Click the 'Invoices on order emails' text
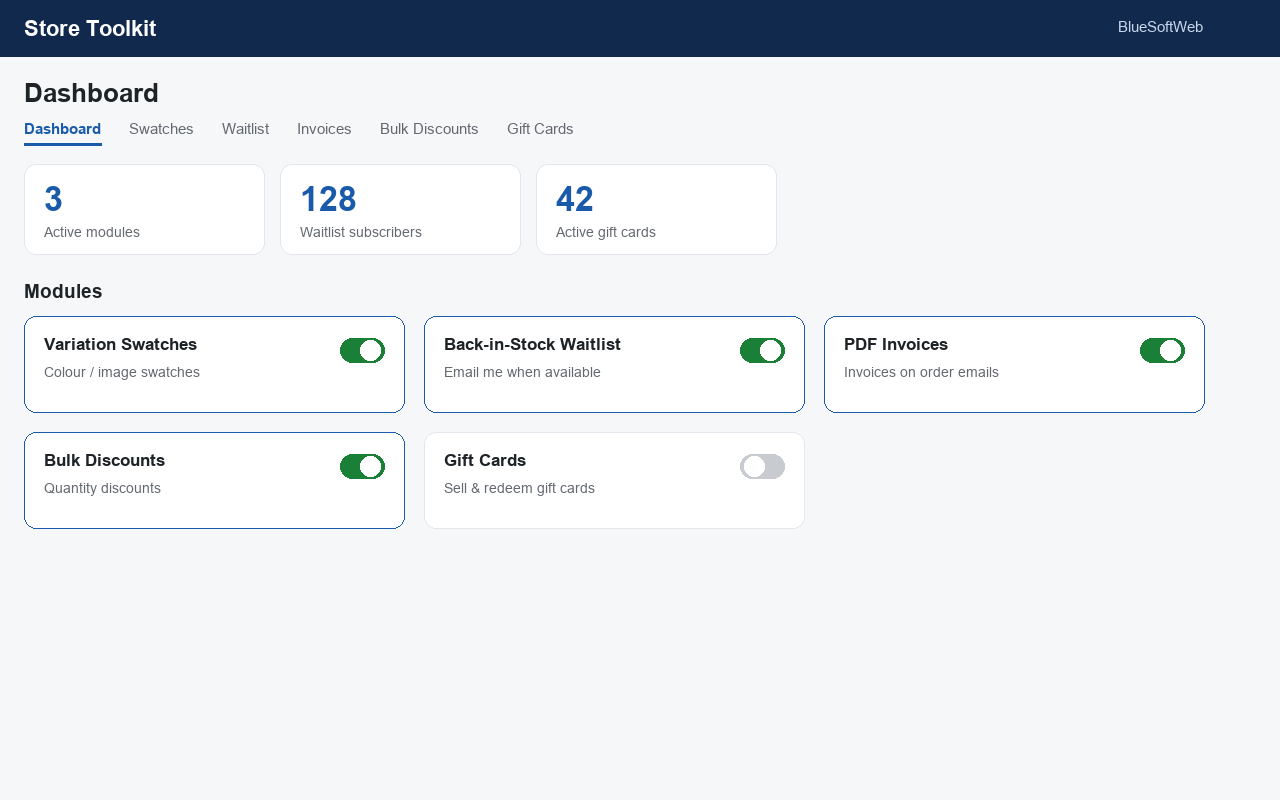This screenshot has height=800, width=1280. pos(921,372)
